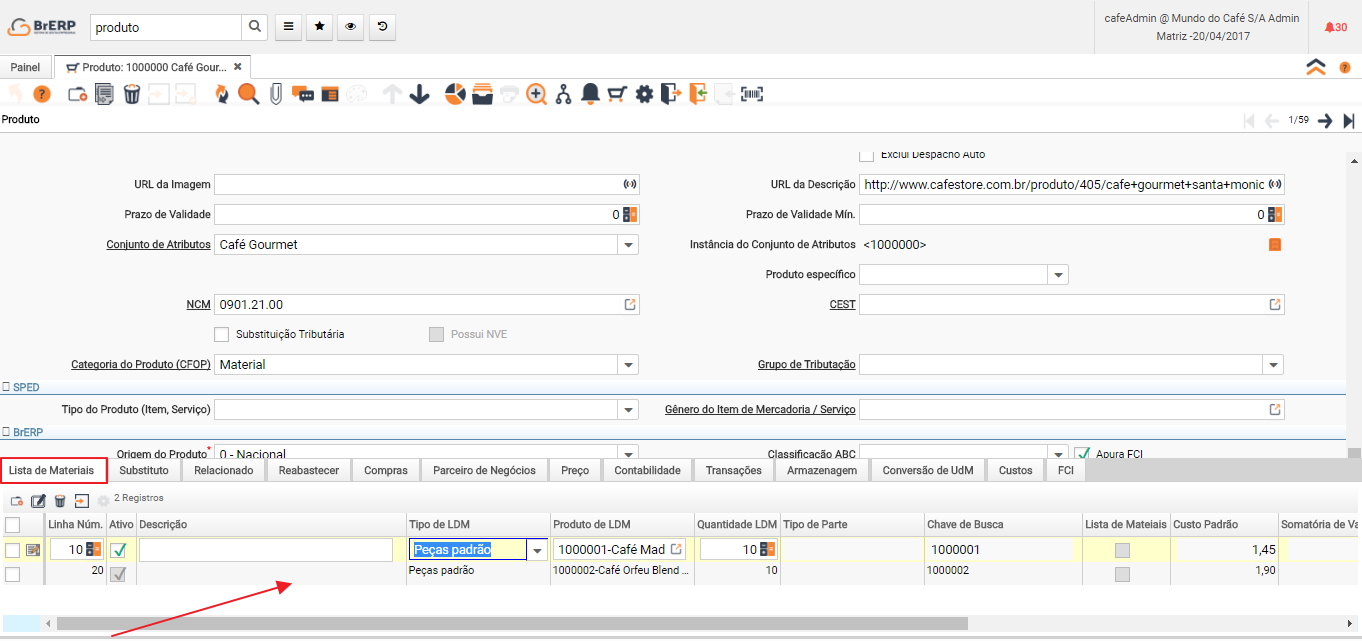Go to next record with right arrow
Viewport: 1362px width, 641px height.
point(1325,120)
